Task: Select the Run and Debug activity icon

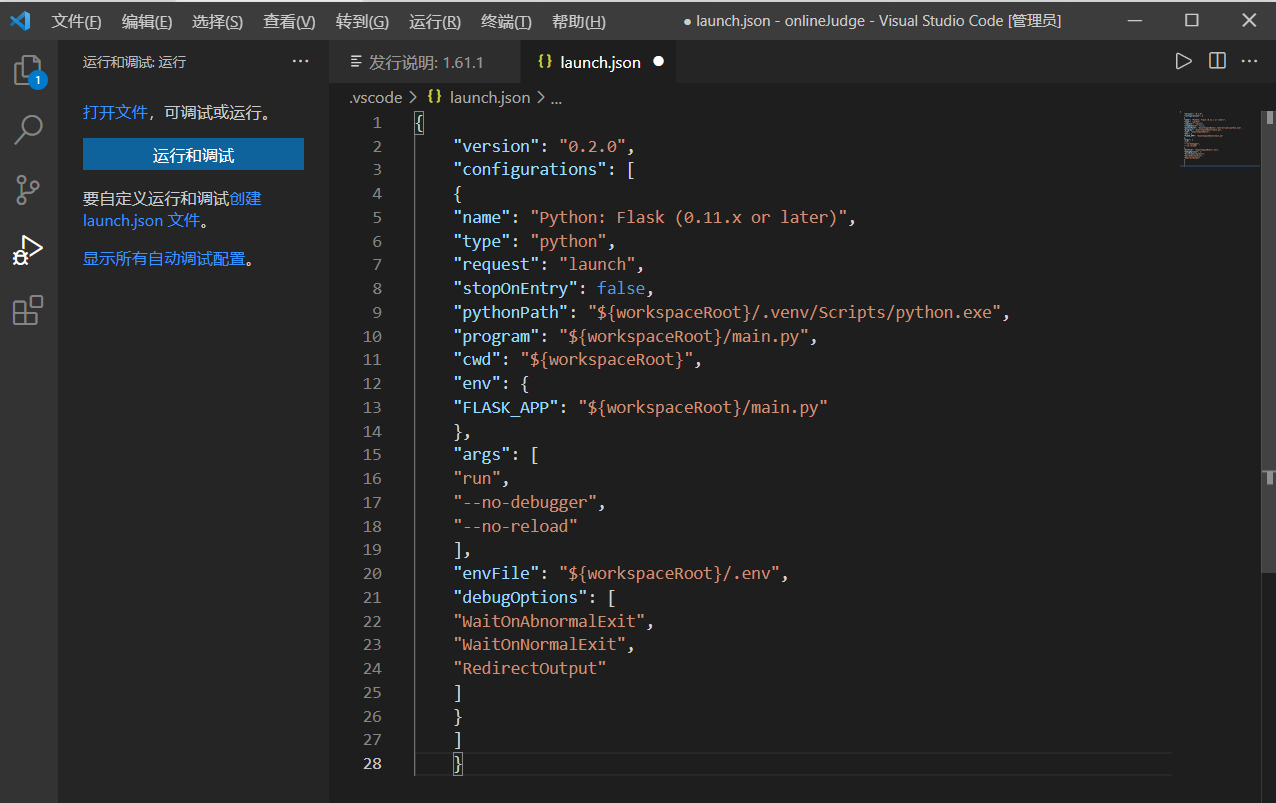Action: 28,250
